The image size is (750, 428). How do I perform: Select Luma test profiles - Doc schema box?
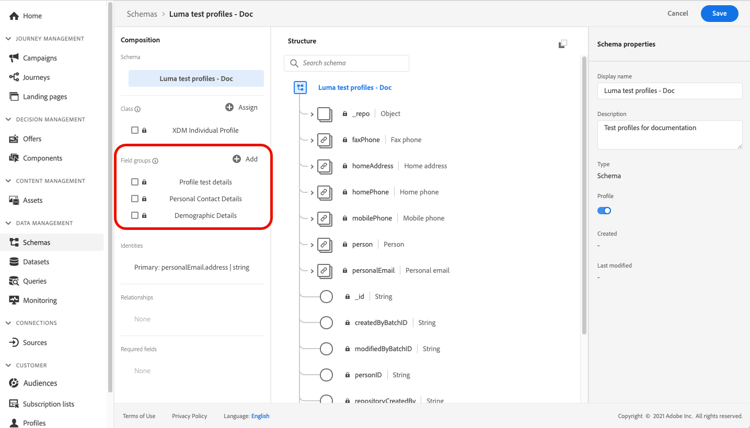coord(196,78)
